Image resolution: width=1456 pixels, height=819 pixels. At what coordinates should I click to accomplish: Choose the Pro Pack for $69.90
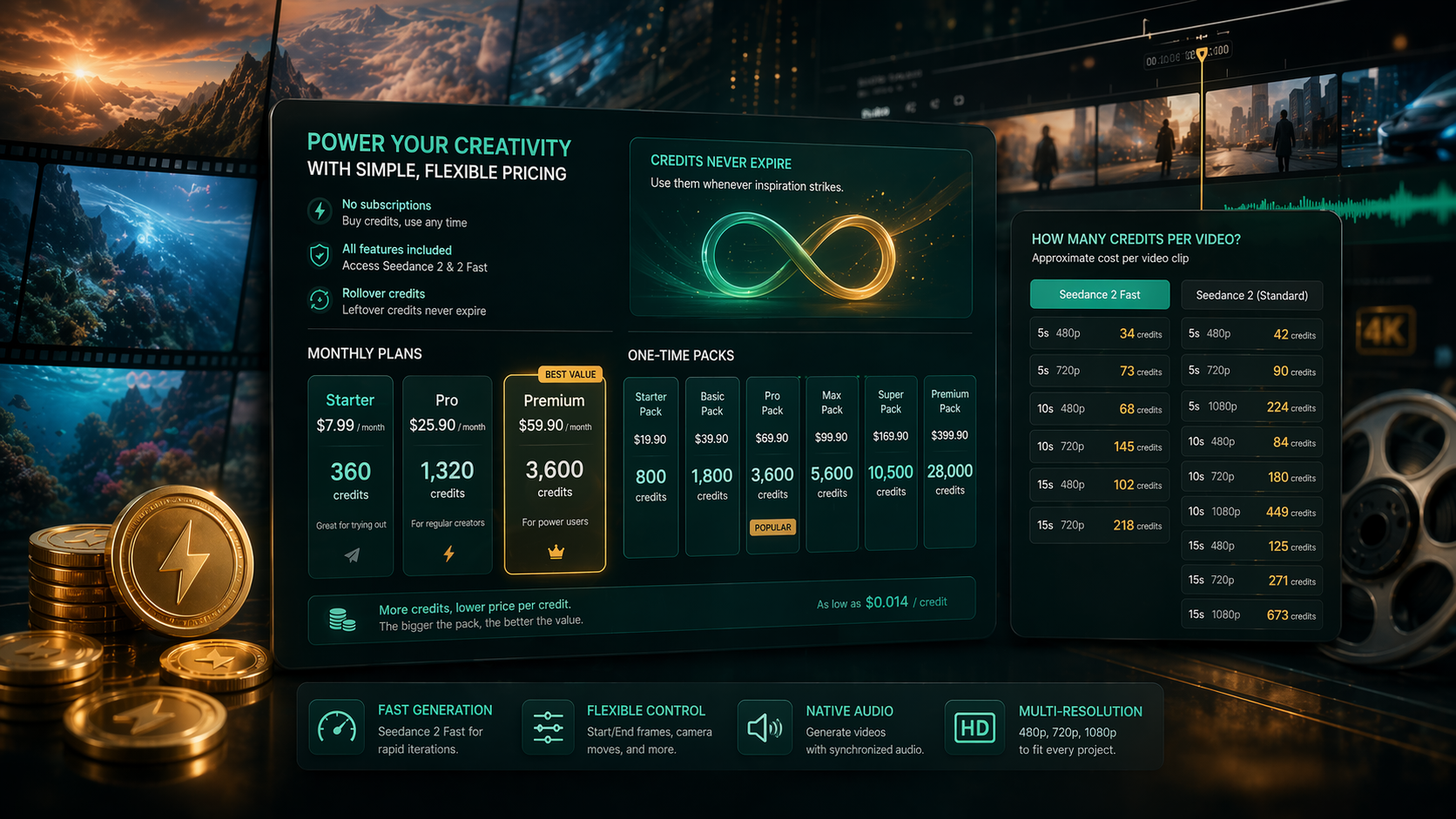click(772, 466)
